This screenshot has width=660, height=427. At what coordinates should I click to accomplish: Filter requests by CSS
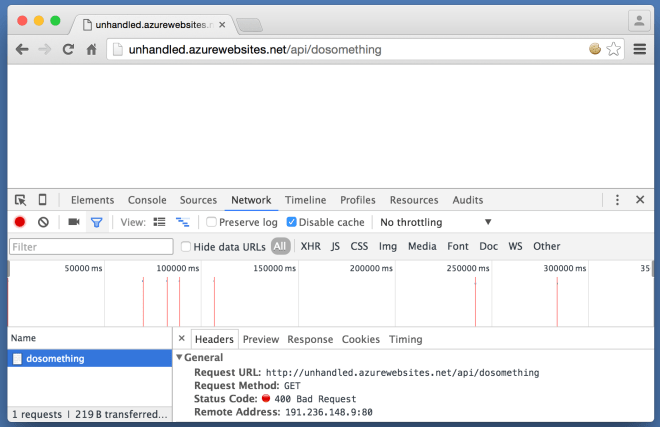click(x=359, y=246)
